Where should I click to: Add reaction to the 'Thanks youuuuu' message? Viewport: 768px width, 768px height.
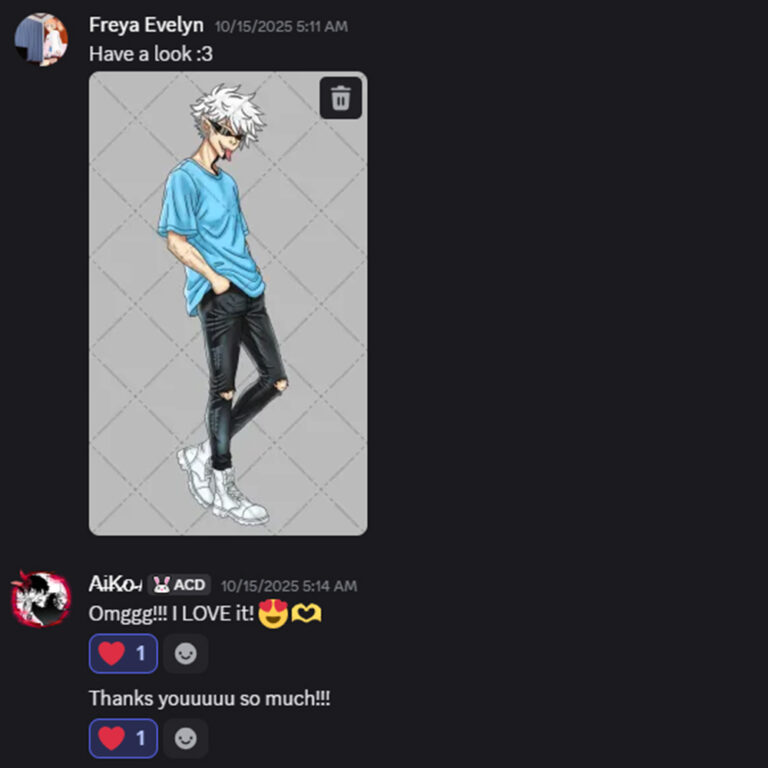186,738
